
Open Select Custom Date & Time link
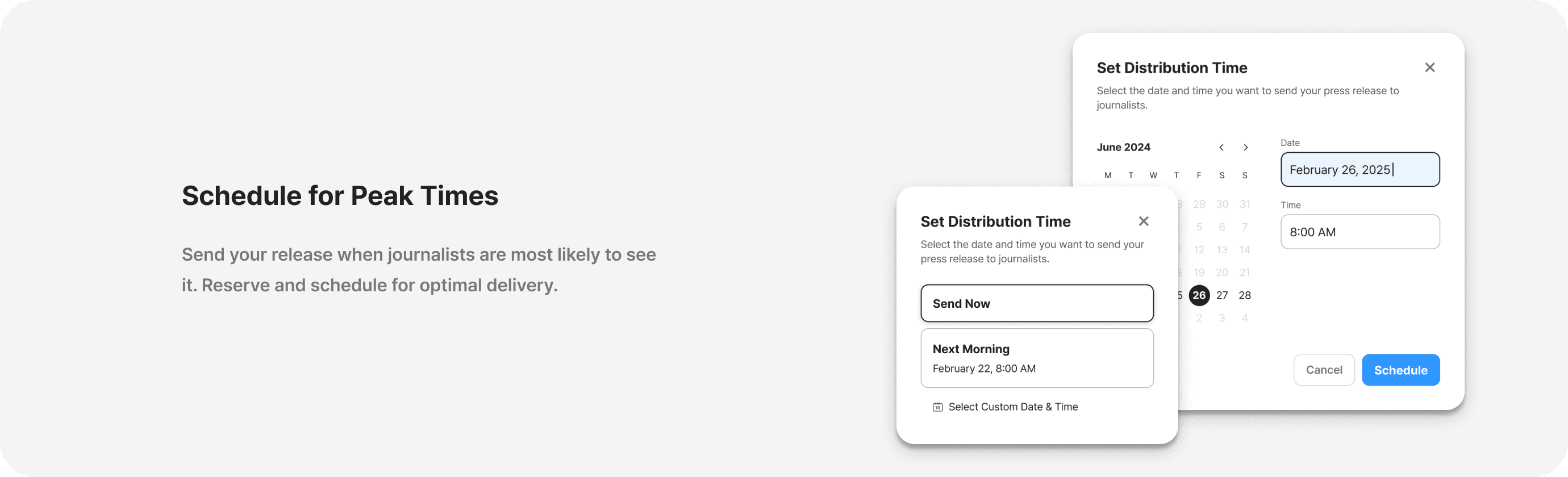(1012, 407)
